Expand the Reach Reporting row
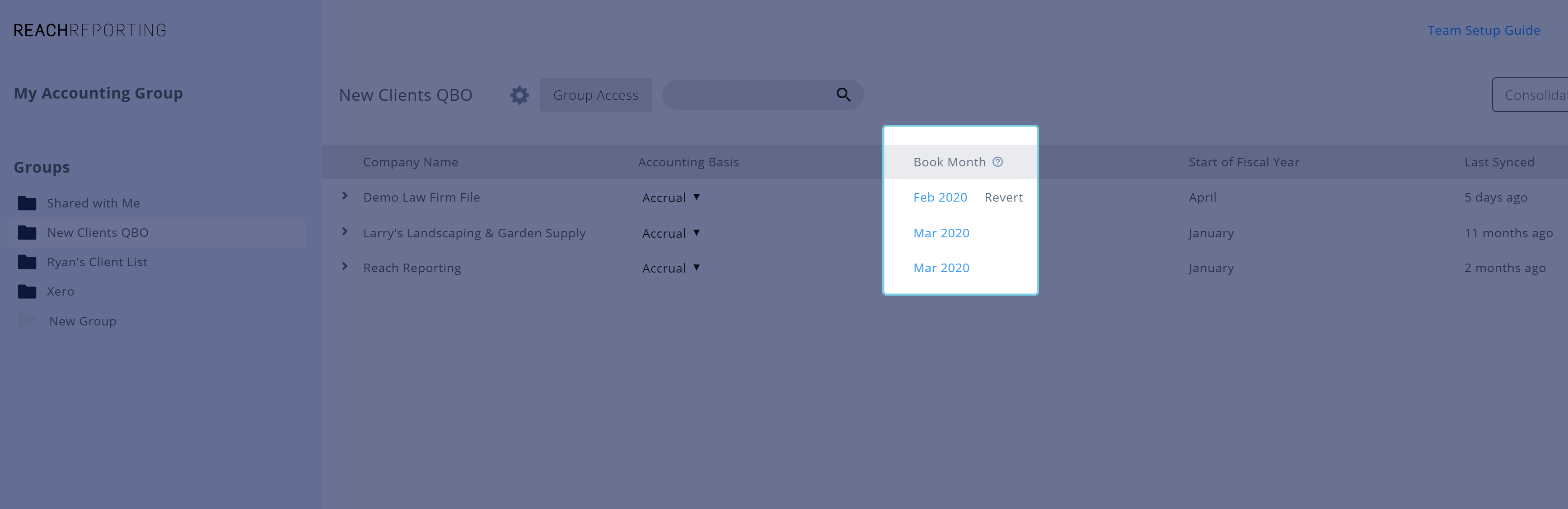Image resolution: width=1568 pixels, height=509 pixels. (x=345, y=267)
